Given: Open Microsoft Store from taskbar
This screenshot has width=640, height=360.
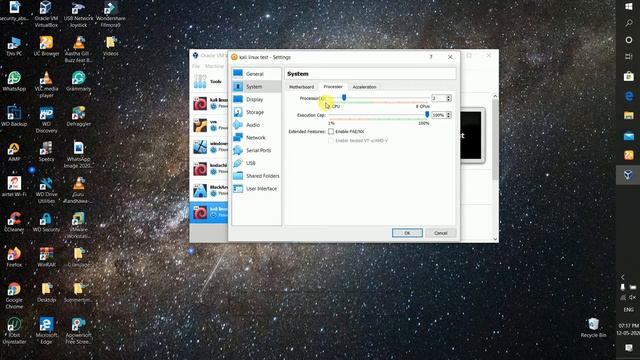Looking at the screenshot, I should click(x=629, y=76).
